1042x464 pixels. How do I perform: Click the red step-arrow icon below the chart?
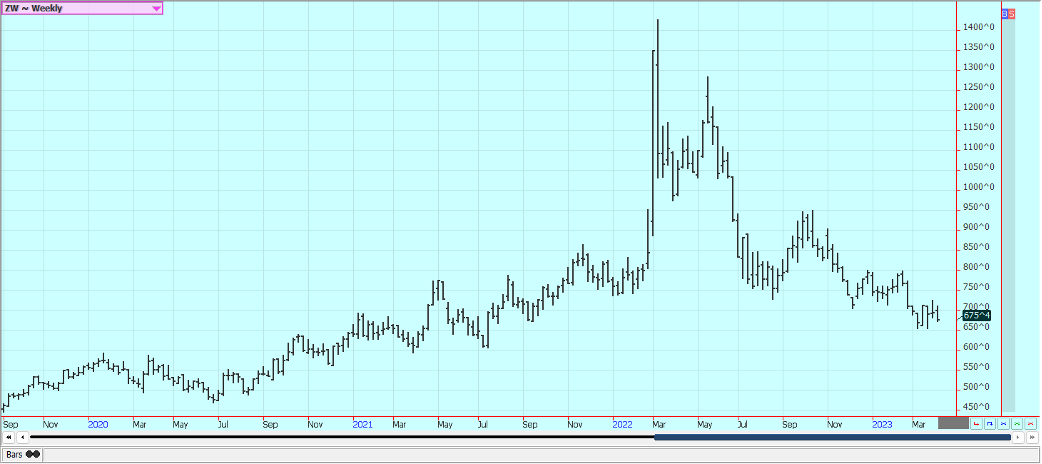click(976, 423)
